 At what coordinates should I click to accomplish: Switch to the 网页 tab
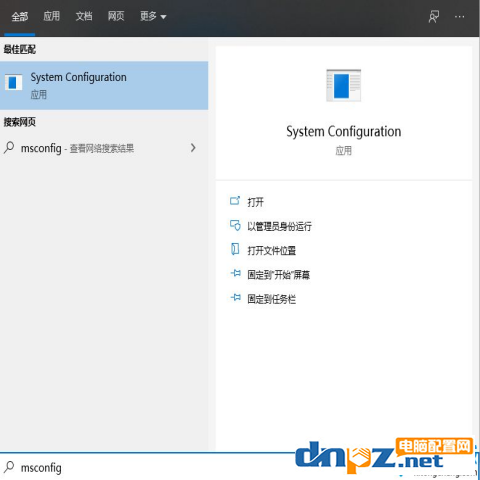116,16
